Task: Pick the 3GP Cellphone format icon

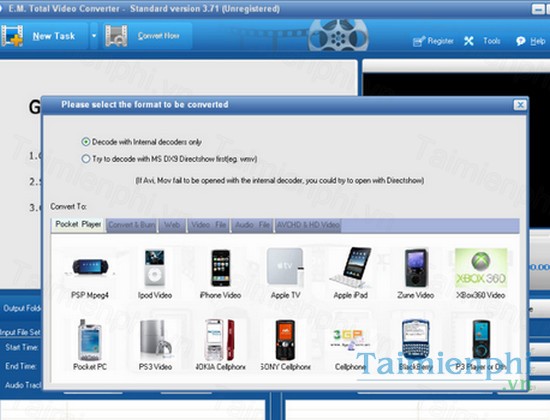Action: pos(350,339)
